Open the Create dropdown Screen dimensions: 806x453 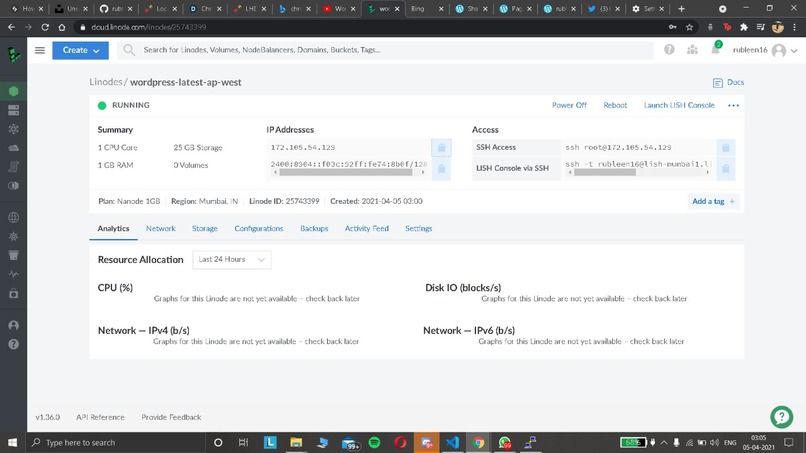coord(80,50)
